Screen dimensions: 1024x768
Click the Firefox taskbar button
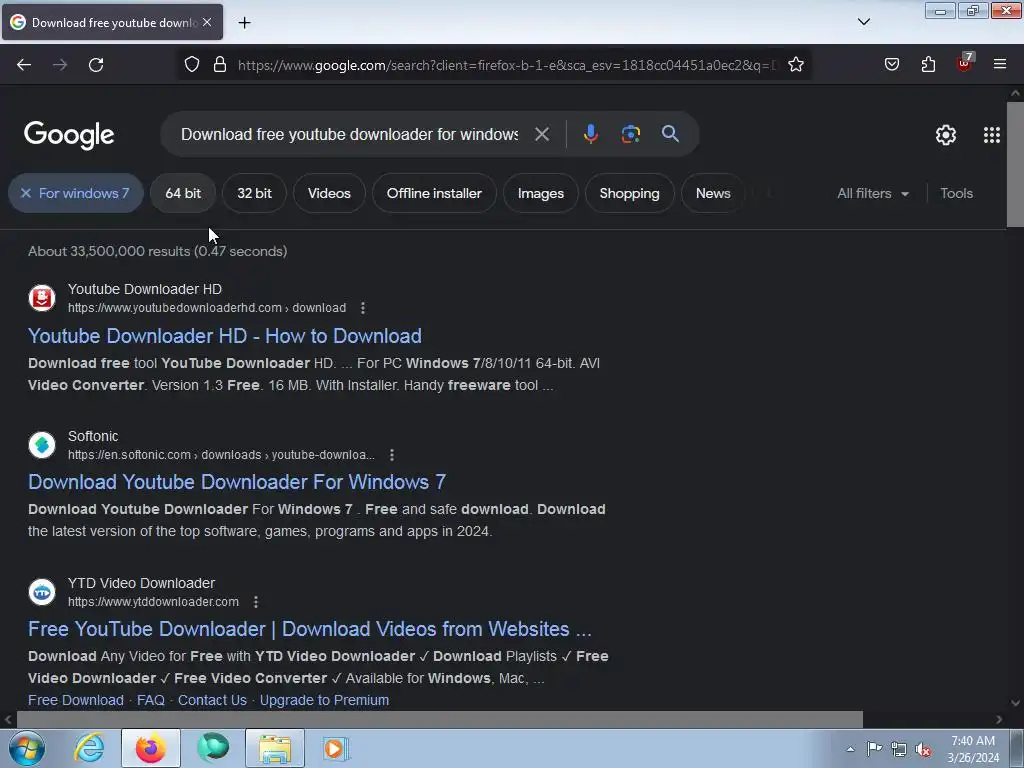pyautogui.click(x=151, y=748)
